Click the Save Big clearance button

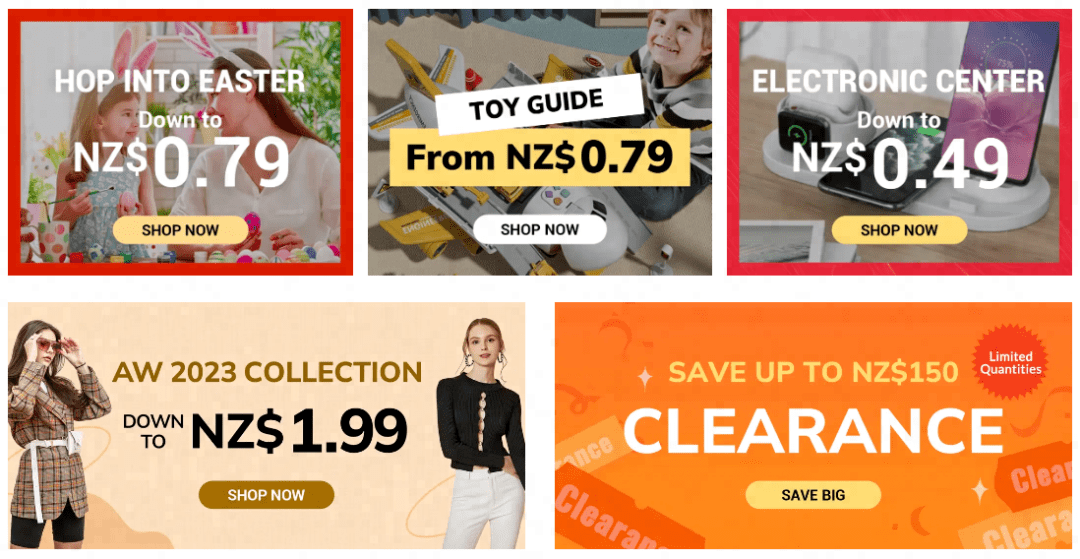point(813,494)
